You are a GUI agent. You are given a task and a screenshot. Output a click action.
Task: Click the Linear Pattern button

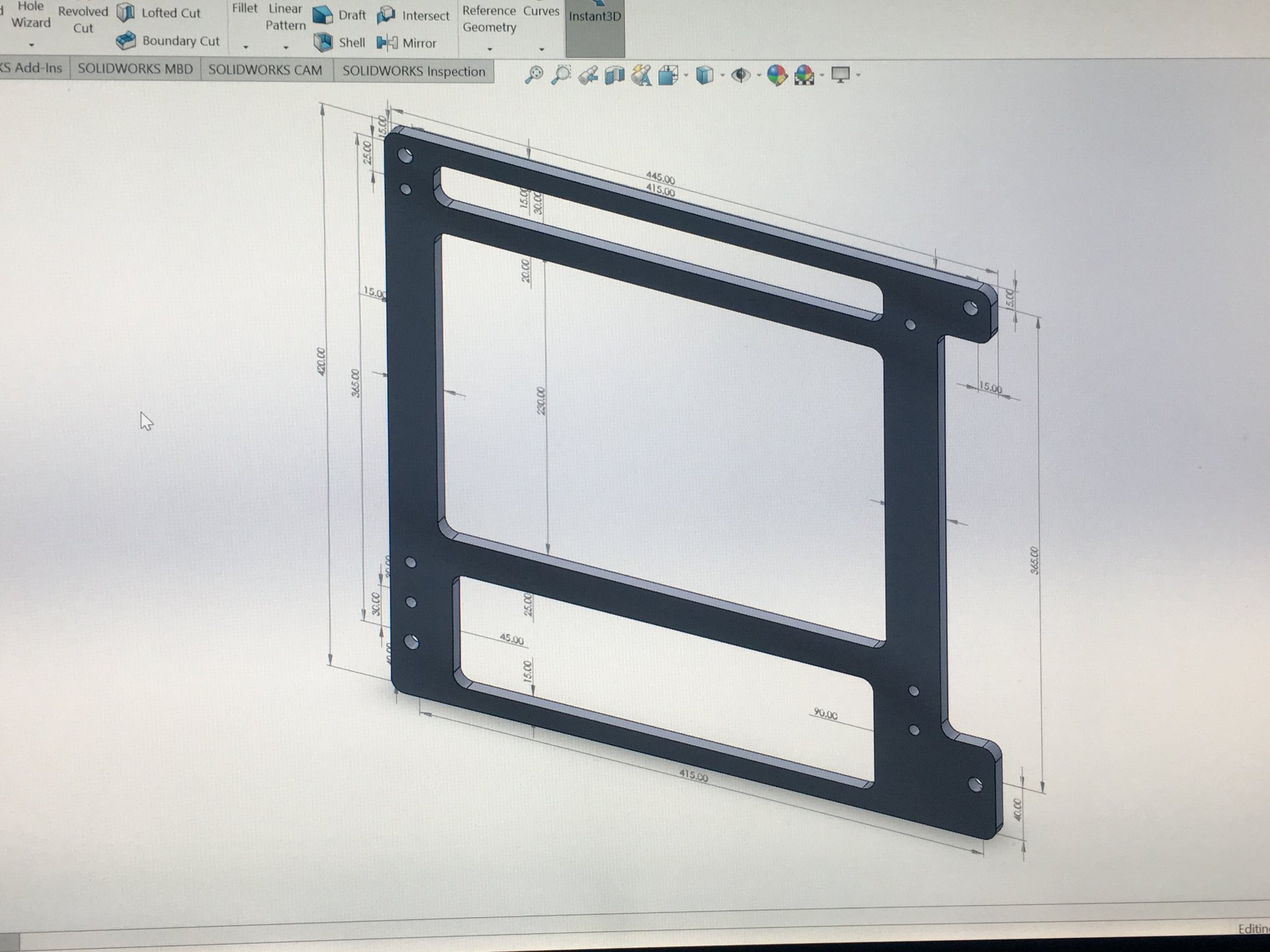coord(286,17)
